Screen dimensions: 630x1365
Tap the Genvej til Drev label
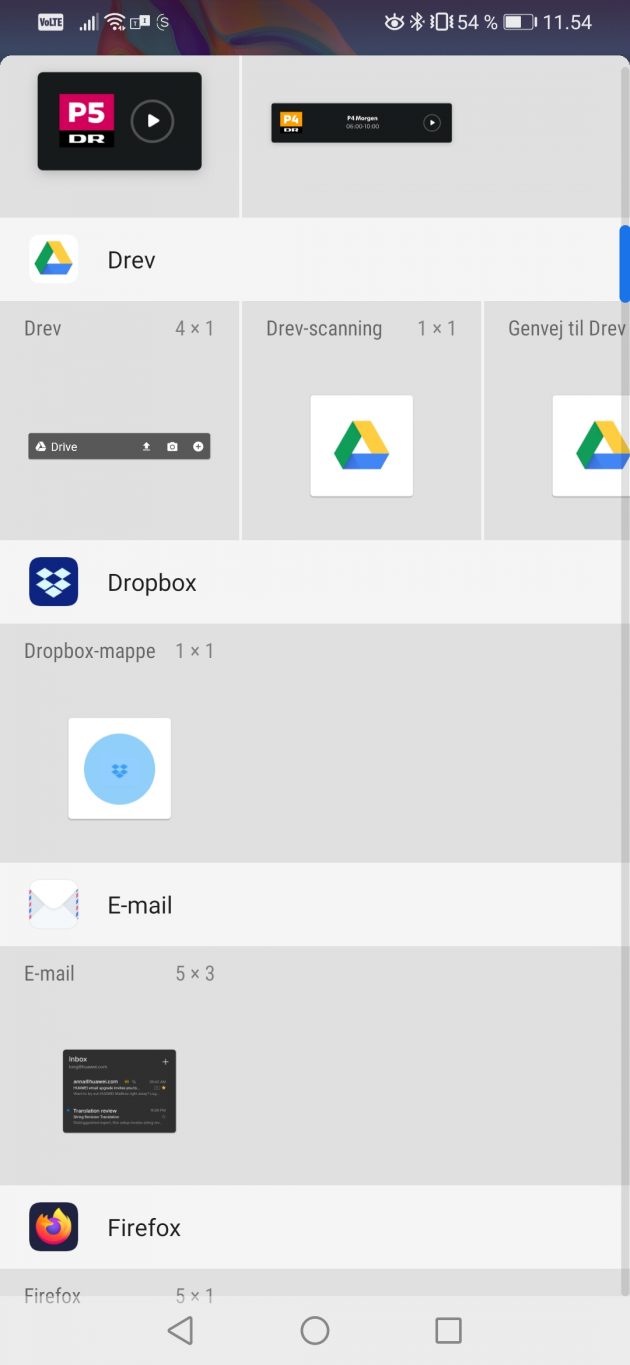coord(567,328)
